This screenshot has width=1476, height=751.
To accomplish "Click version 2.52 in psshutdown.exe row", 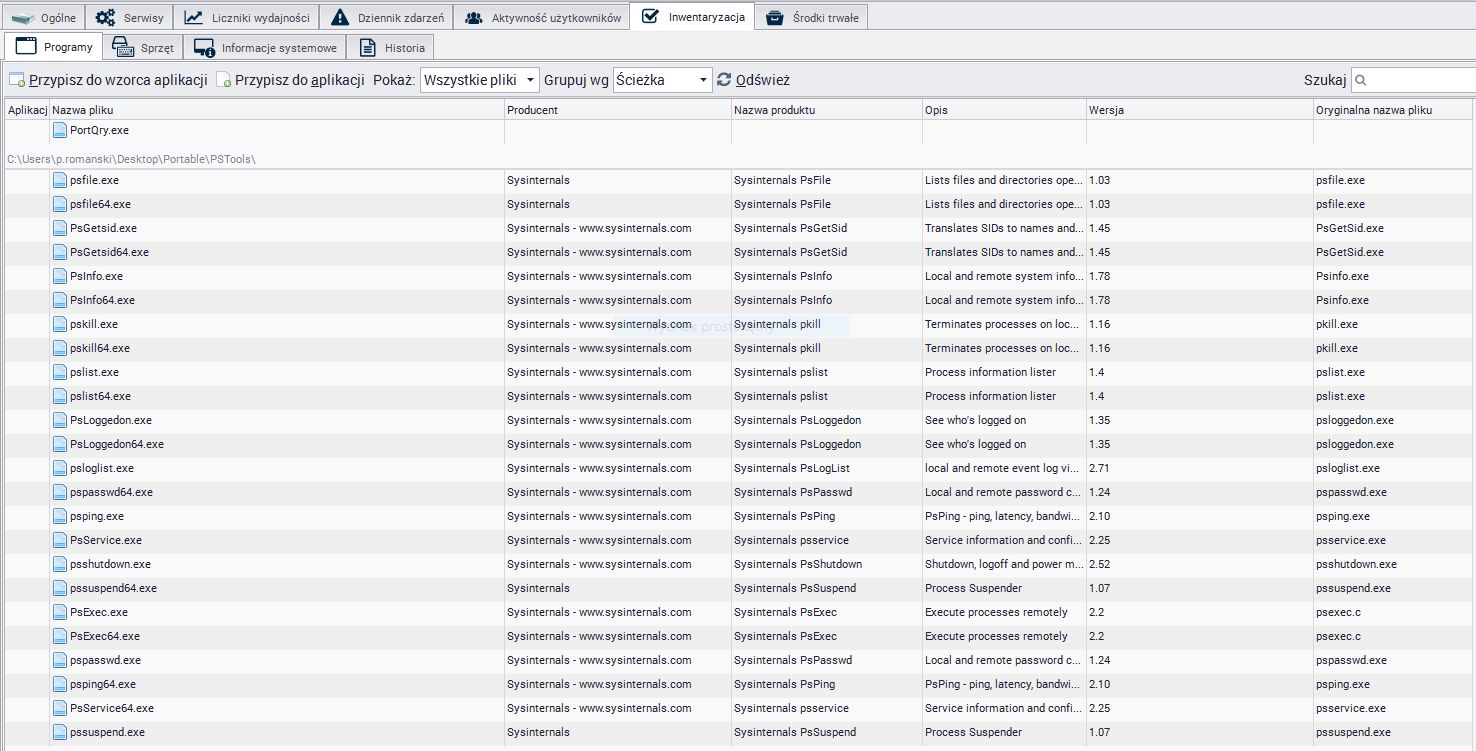I will tap(1099, 565).
